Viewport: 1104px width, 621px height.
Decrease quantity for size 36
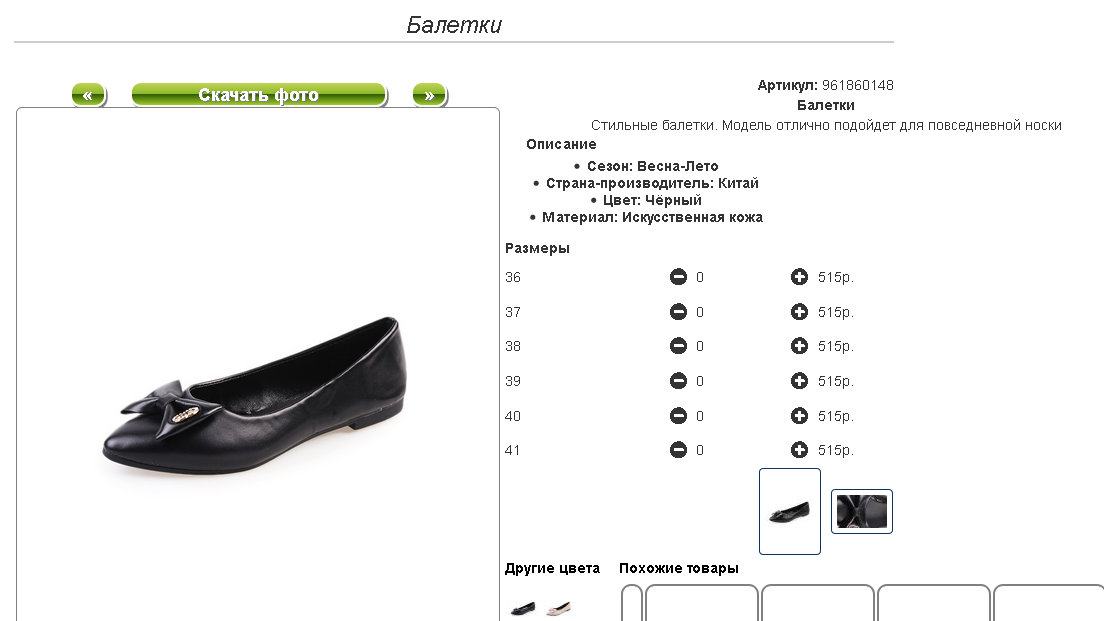[678, 277]
